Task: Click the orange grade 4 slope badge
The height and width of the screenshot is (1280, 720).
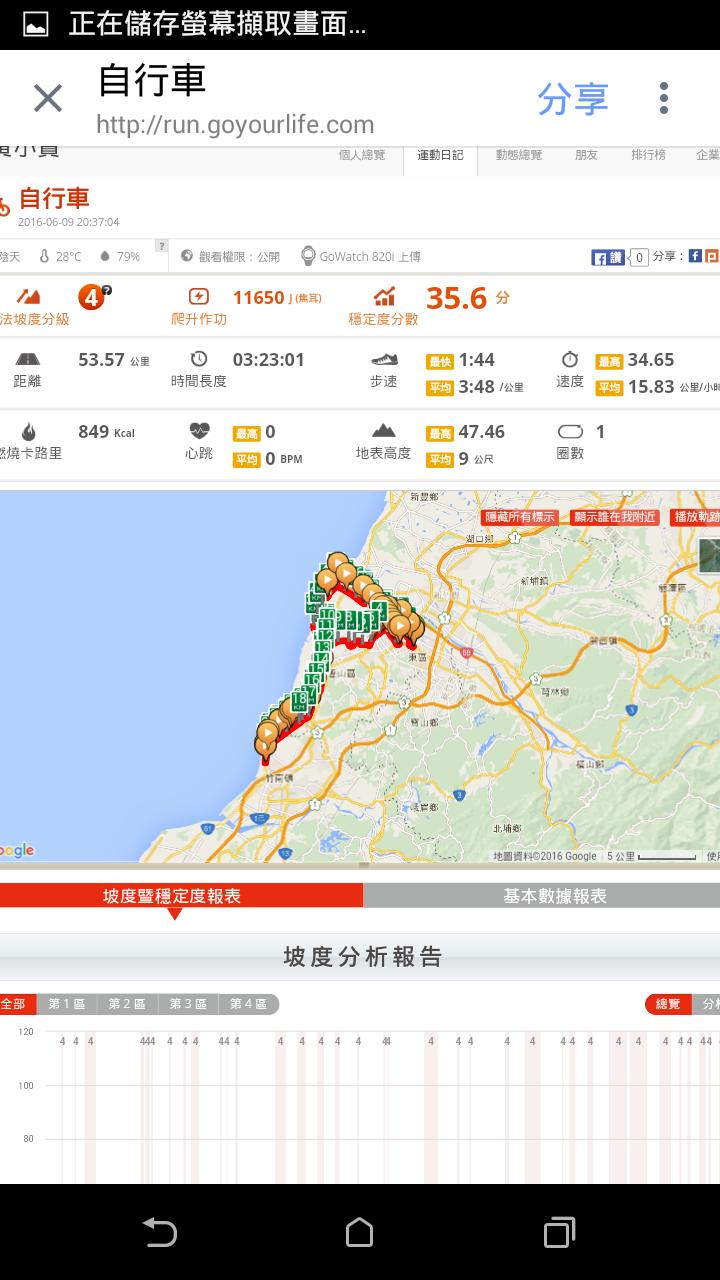Action: pos(91,297)
